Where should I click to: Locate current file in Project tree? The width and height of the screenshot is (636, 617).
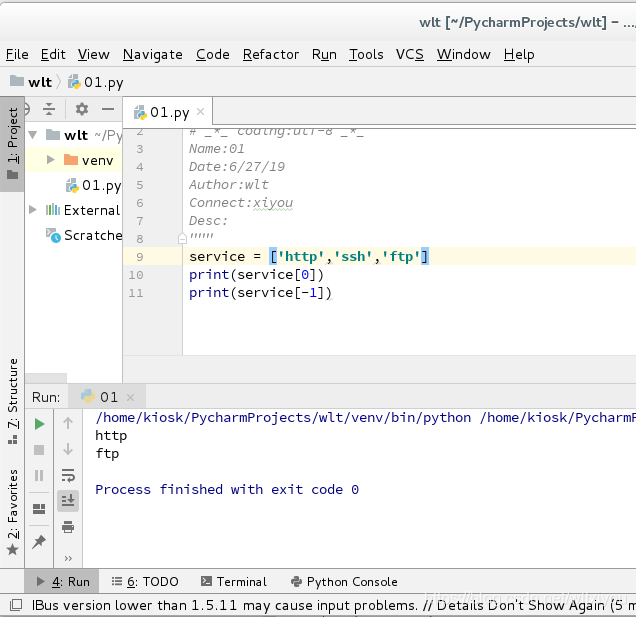tap(27, 109)
